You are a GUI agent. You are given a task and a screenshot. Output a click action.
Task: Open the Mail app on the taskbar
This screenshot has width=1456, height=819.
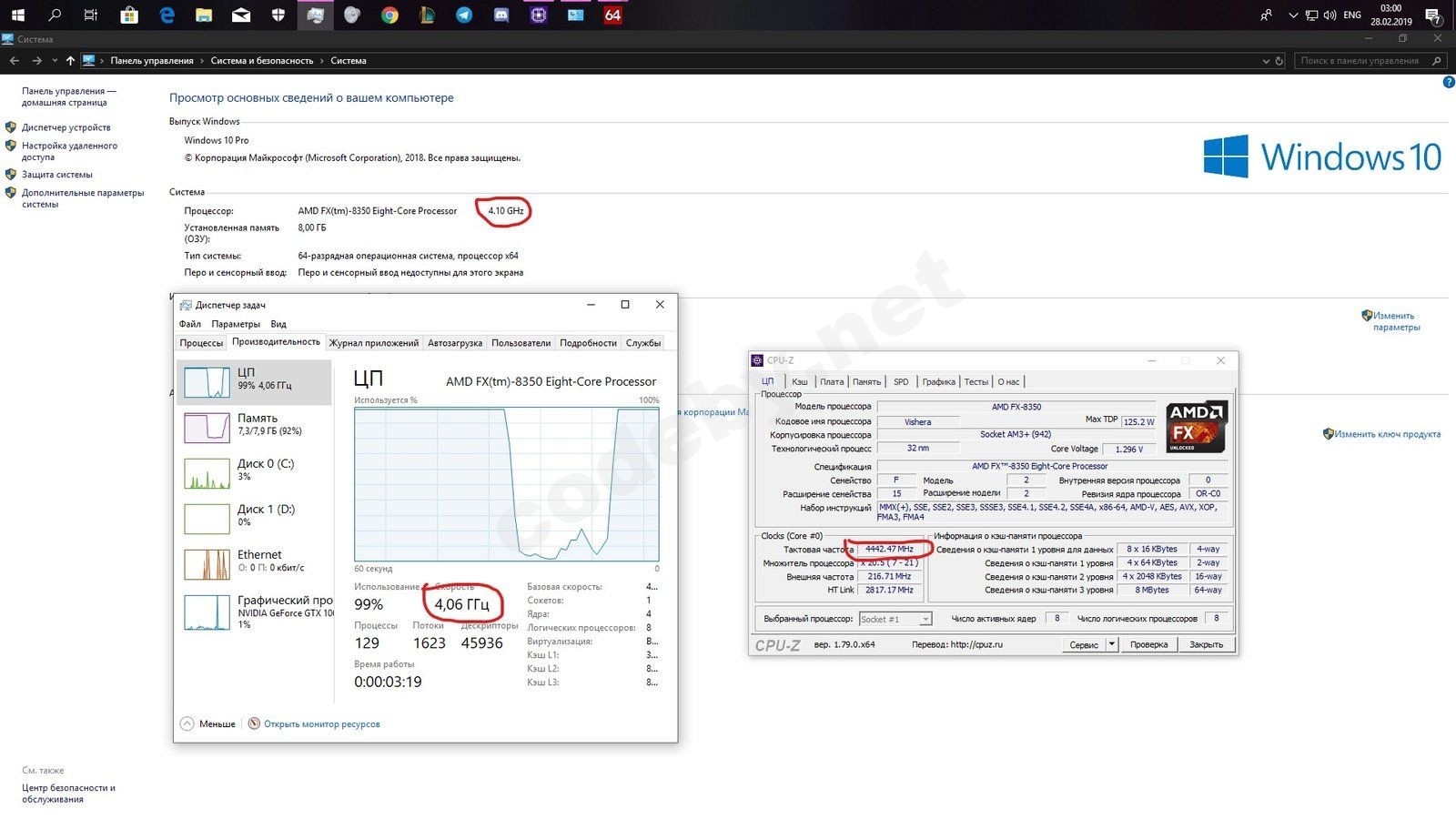pyautogui.click(x=241, y=15)
